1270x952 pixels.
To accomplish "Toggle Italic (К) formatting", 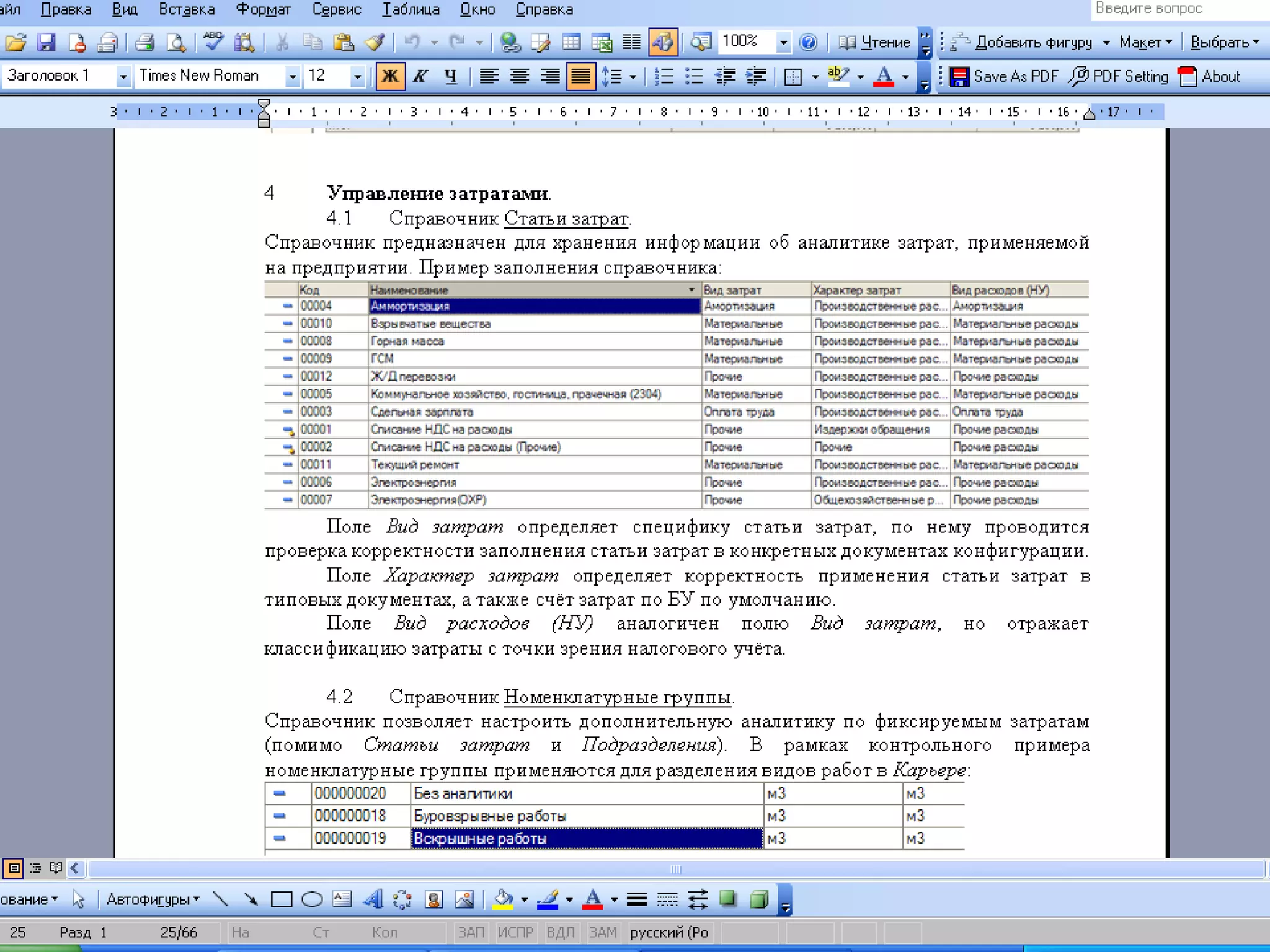I will coord(420,76).
